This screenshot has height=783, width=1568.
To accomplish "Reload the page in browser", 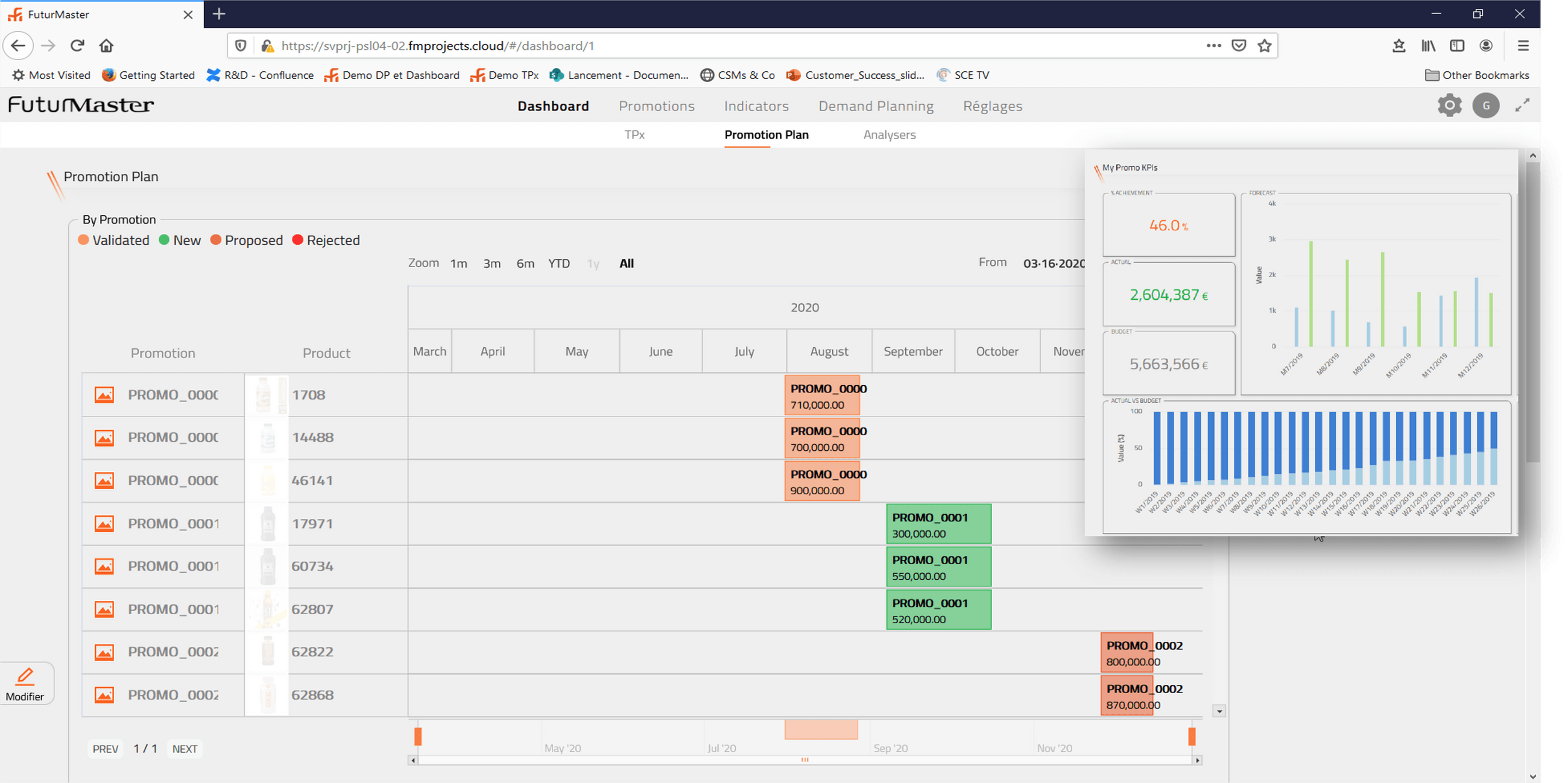I will [x=77, y=46].
